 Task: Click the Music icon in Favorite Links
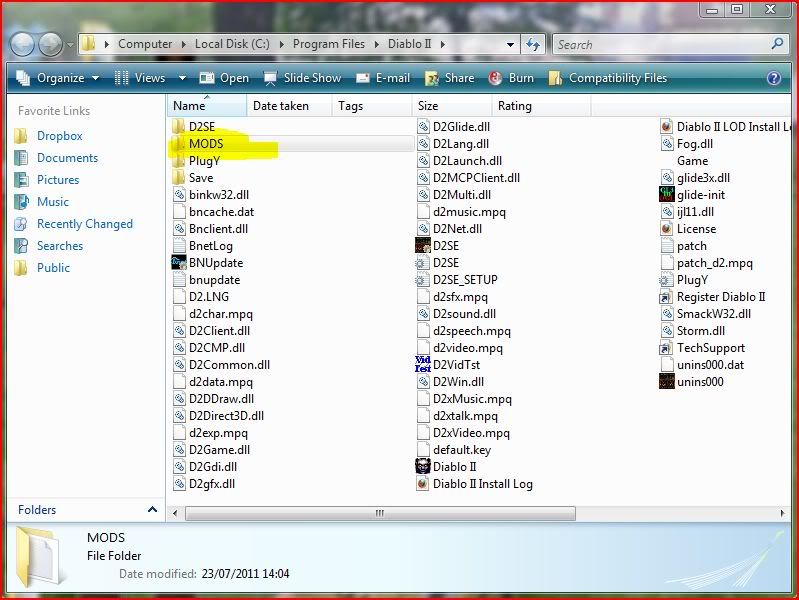tap(21, 201)
